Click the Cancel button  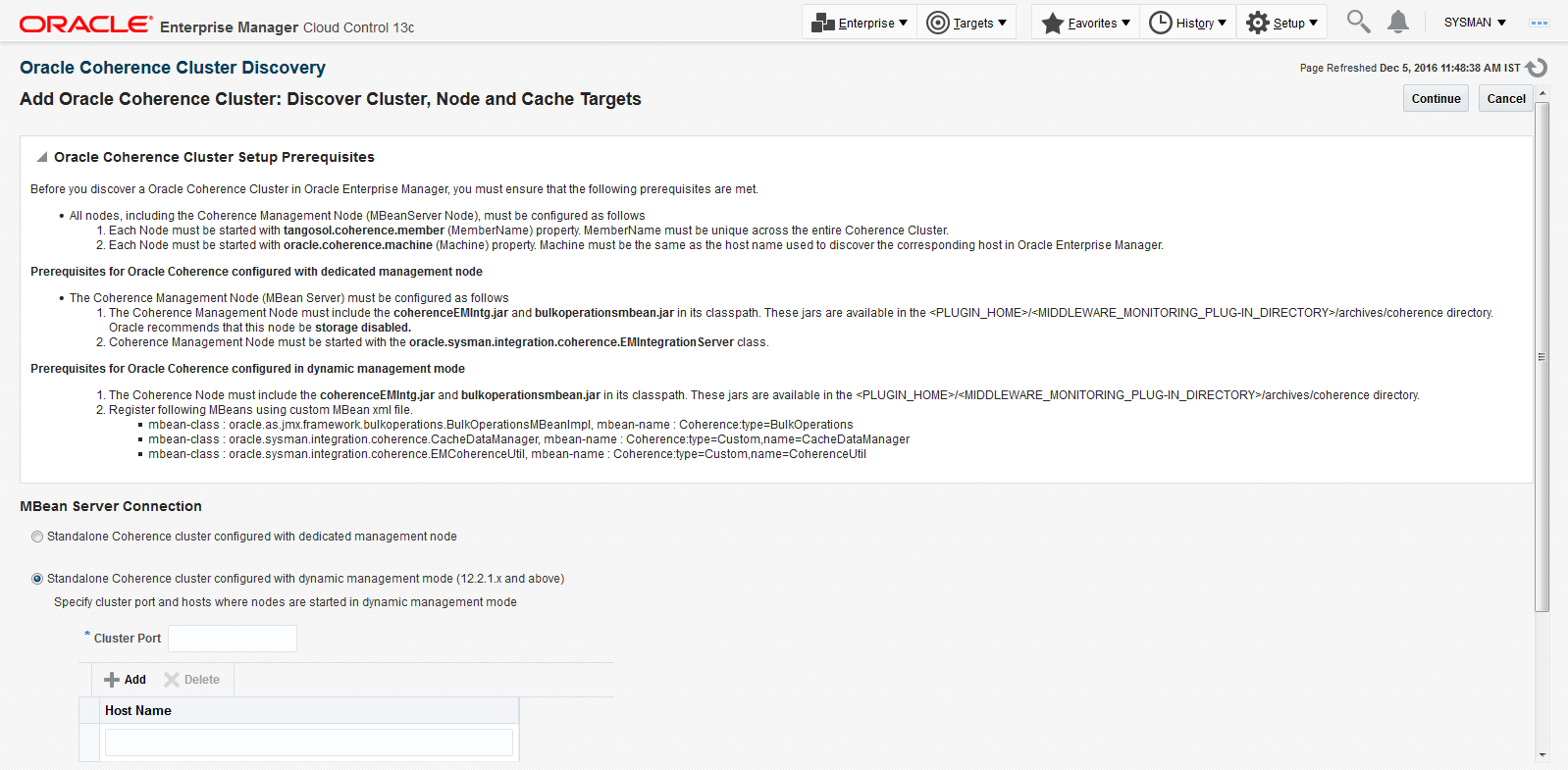point(1506,99)
